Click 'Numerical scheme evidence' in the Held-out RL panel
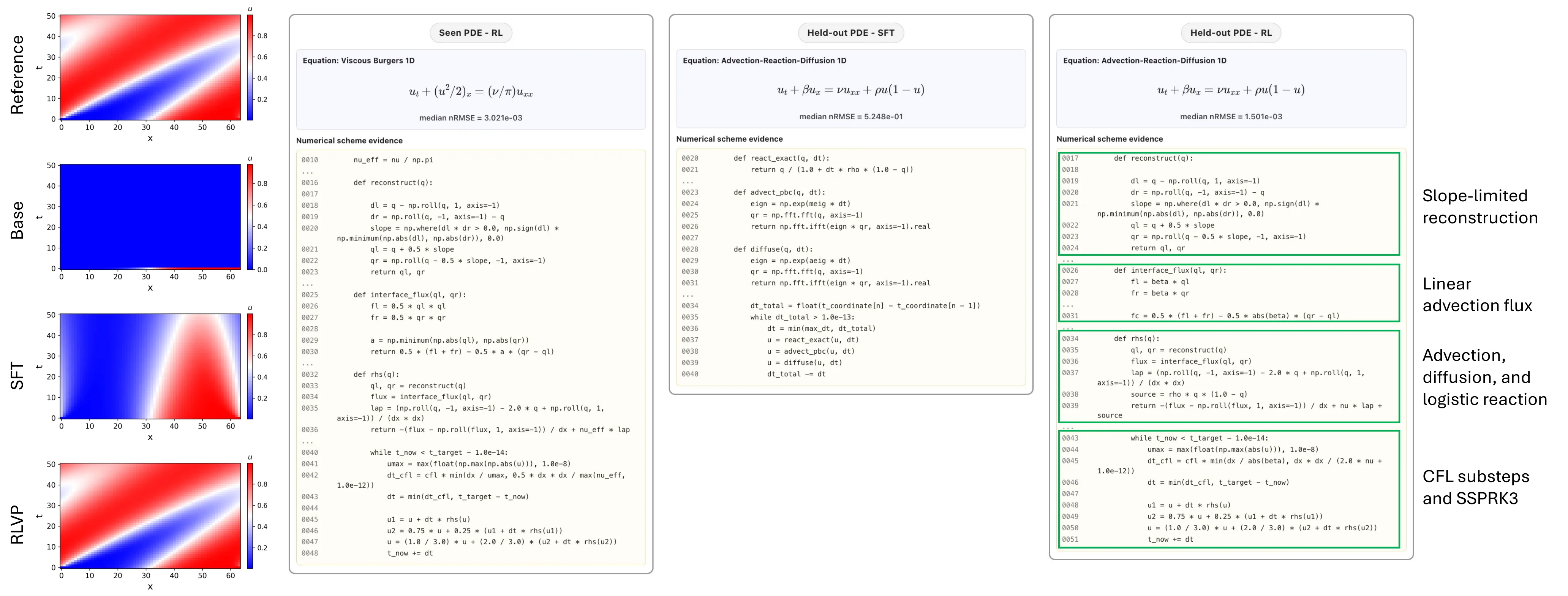 pos(1109,139)
